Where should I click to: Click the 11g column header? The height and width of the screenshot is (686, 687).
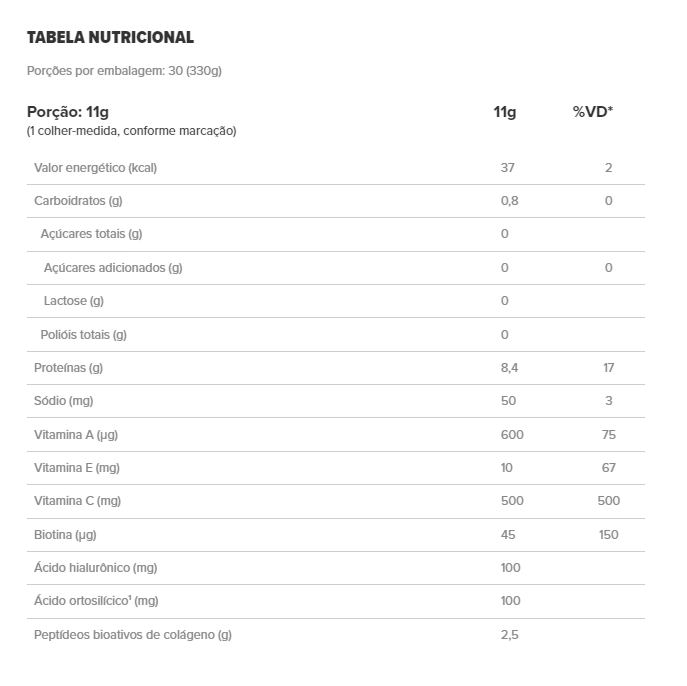[x=505, y=112]
